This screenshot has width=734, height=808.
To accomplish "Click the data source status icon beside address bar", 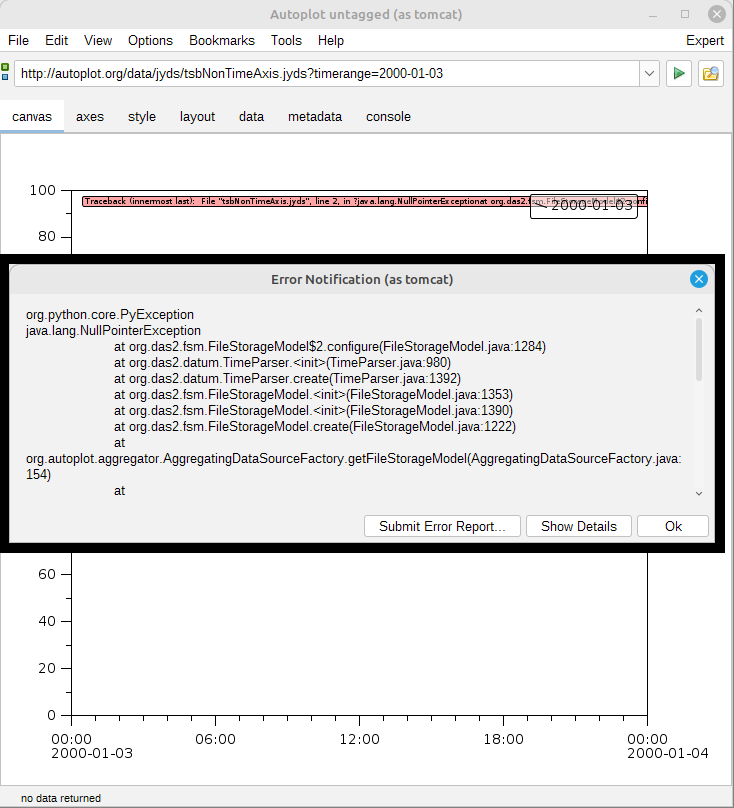I will 6,73.
